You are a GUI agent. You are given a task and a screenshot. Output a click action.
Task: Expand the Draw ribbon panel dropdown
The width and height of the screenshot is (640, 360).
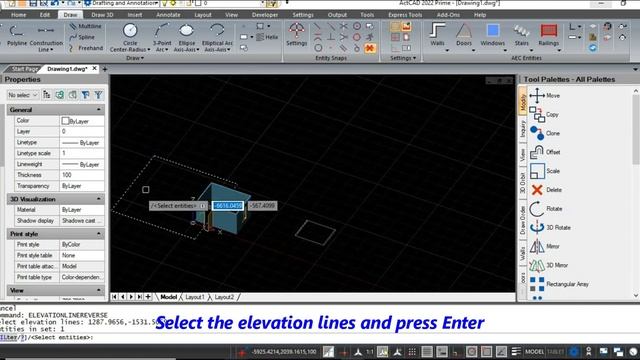pyautogui.click(x=135, y=58)
